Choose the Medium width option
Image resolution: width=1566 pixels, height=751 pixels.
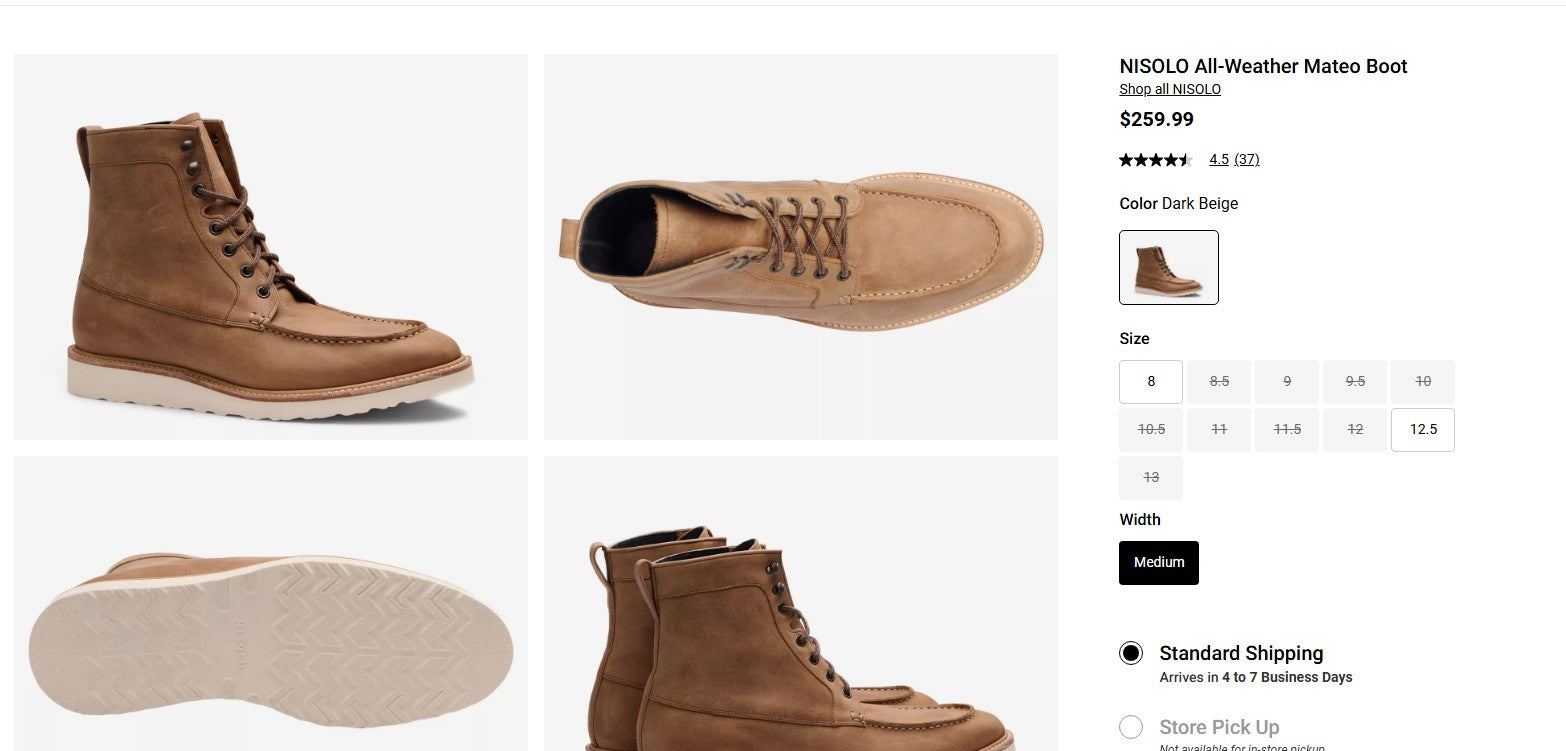(x=1159, y=563)
